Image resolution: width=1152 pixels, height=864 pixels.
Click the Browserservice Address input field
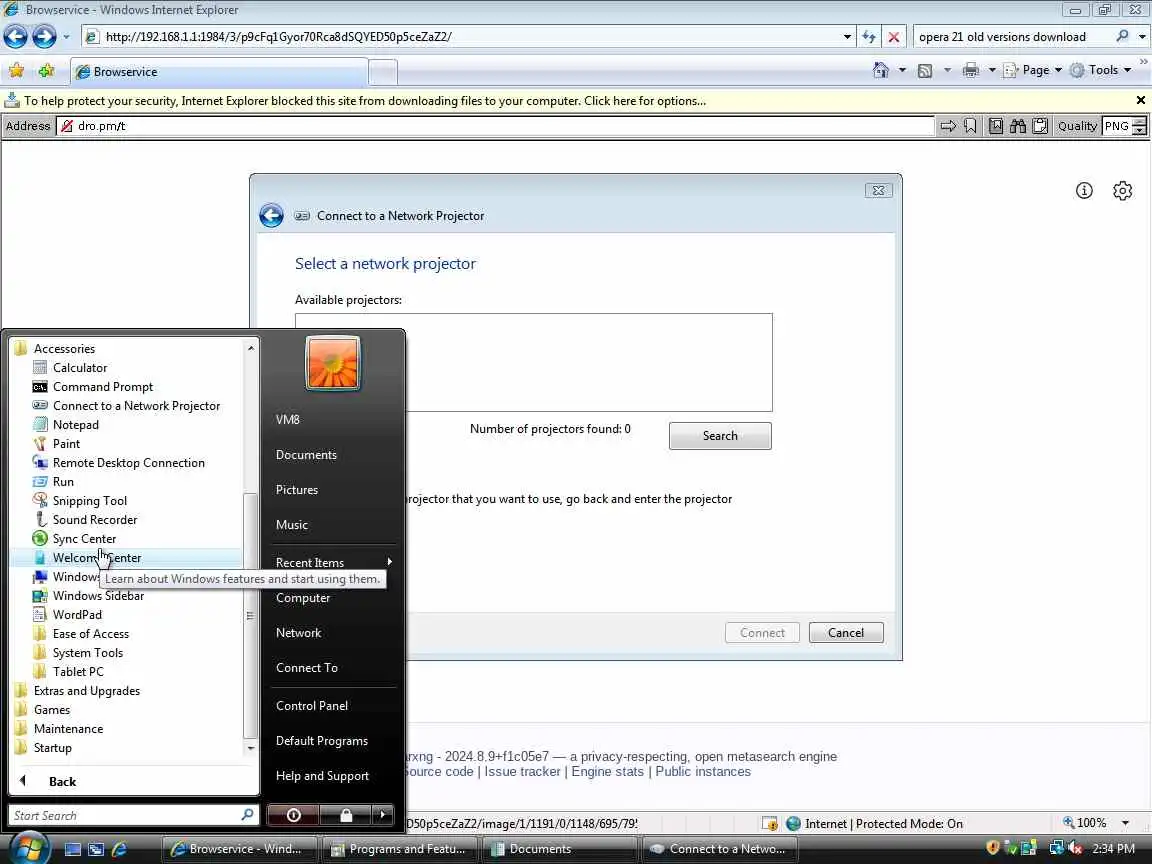click(x=495, y=126)
